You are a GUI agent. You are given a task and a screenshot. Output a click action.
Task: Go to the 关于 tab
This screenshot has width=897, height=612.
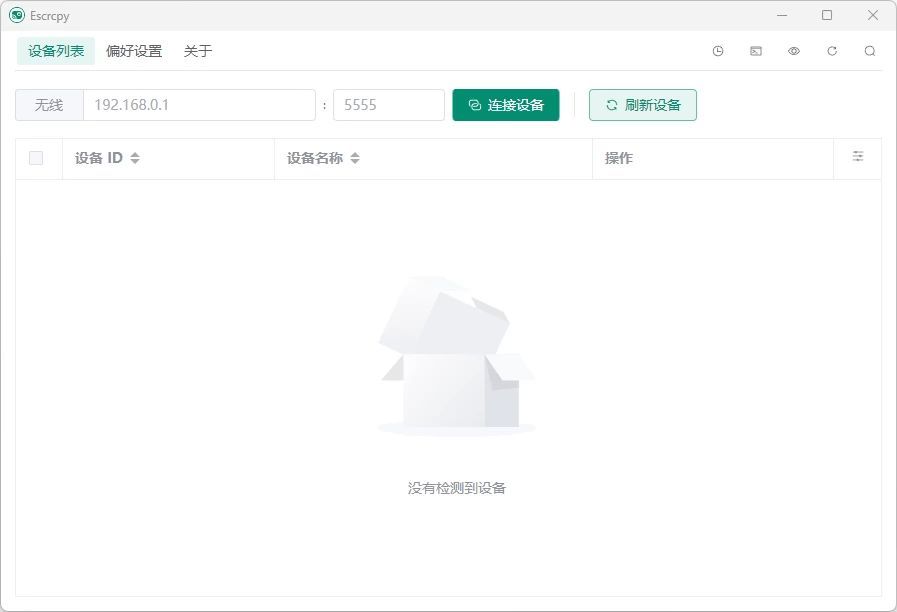[198, 51]
